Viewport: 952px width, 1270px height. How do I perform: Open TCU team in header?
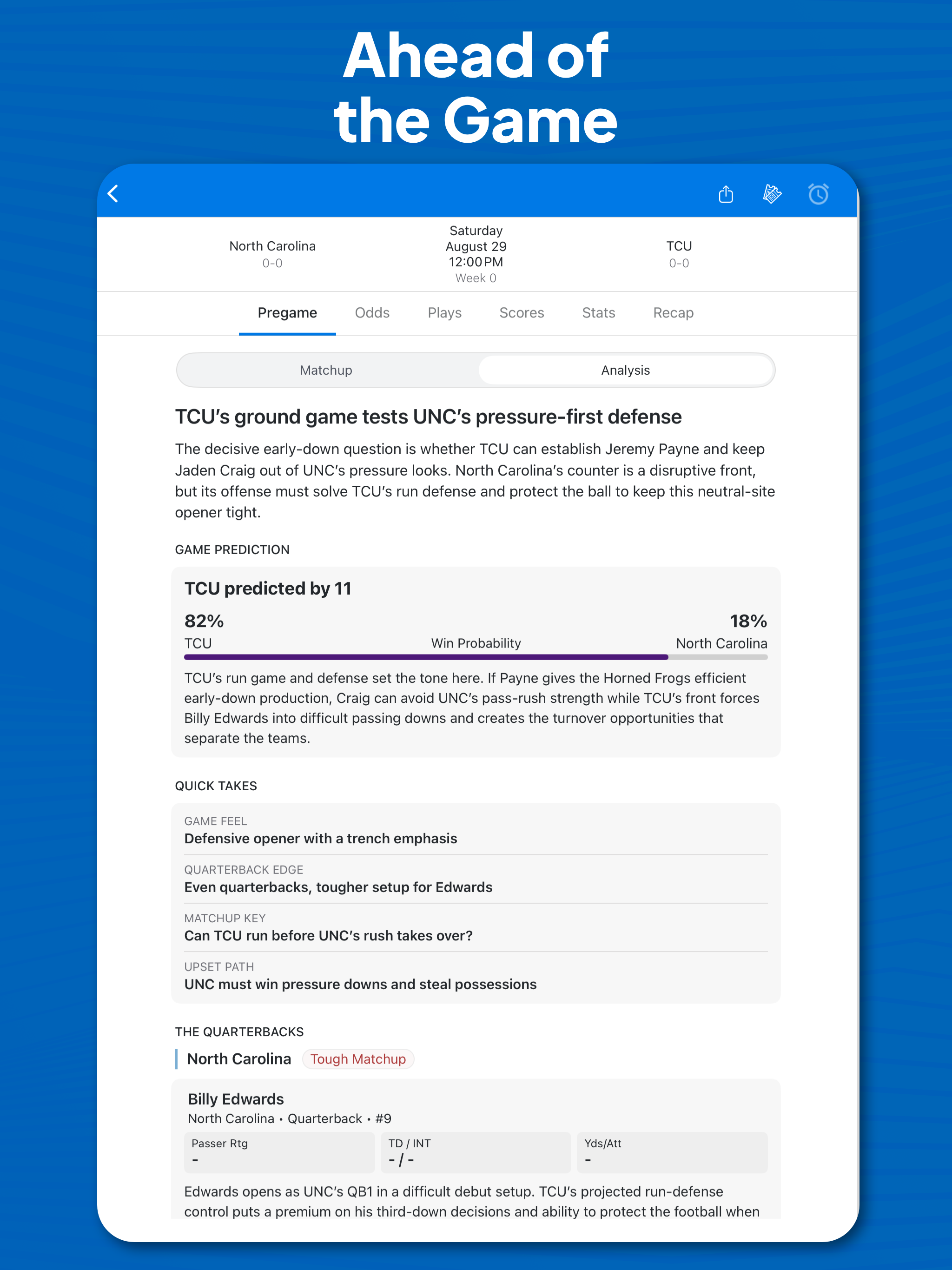pyautogui.click(x=679, y=254)
